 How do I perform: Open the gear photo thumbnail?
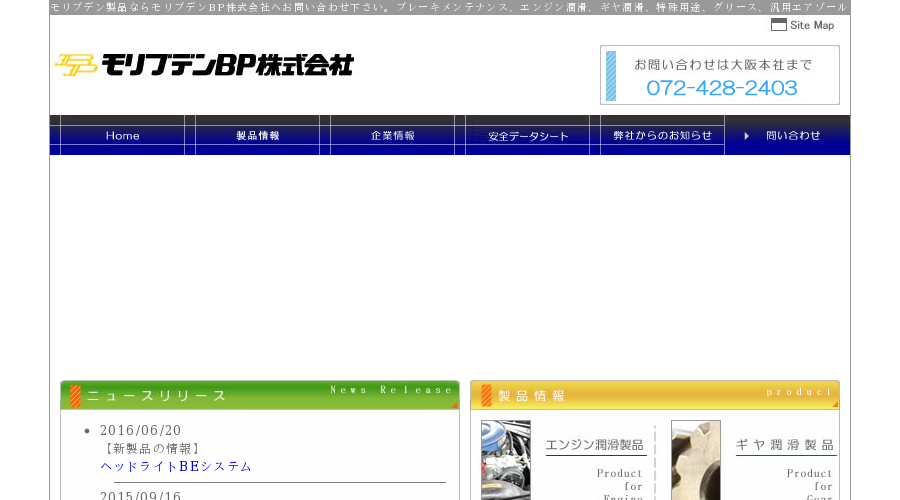[x=696, y=460]
